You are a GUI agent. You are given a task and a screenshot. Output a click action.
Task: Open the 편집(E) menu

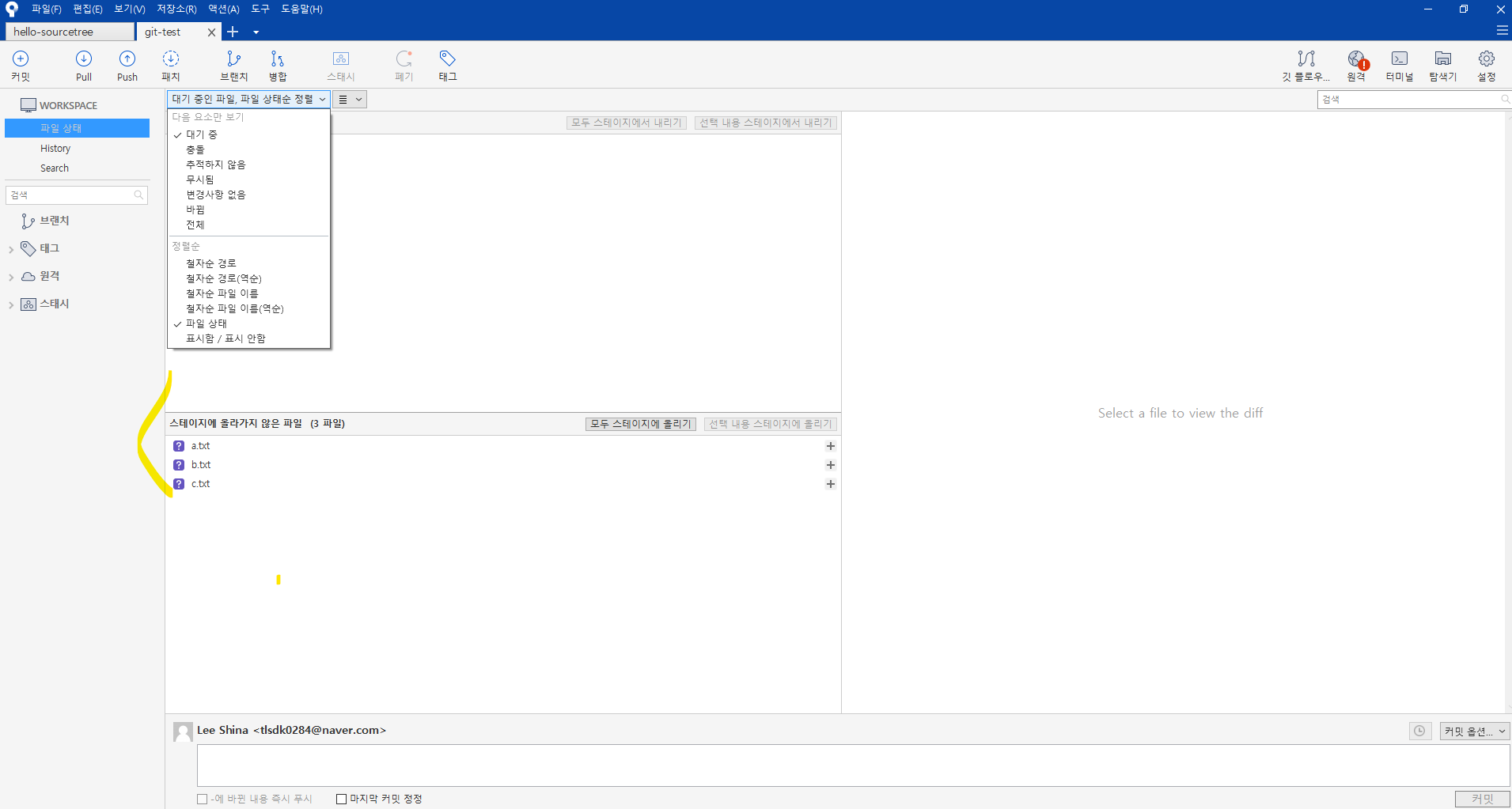pyautogui.click(x=88, y=9)
